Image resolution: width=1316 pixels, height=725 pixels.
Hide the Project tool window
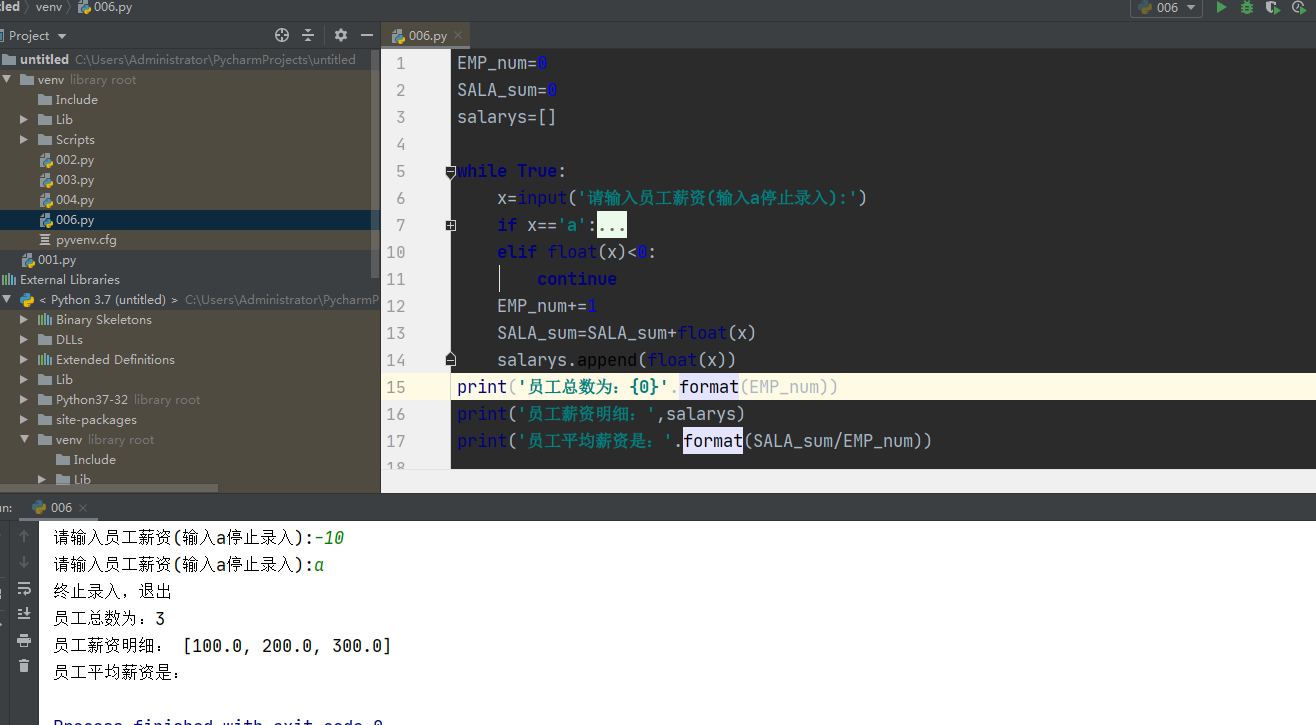[366, 35]
